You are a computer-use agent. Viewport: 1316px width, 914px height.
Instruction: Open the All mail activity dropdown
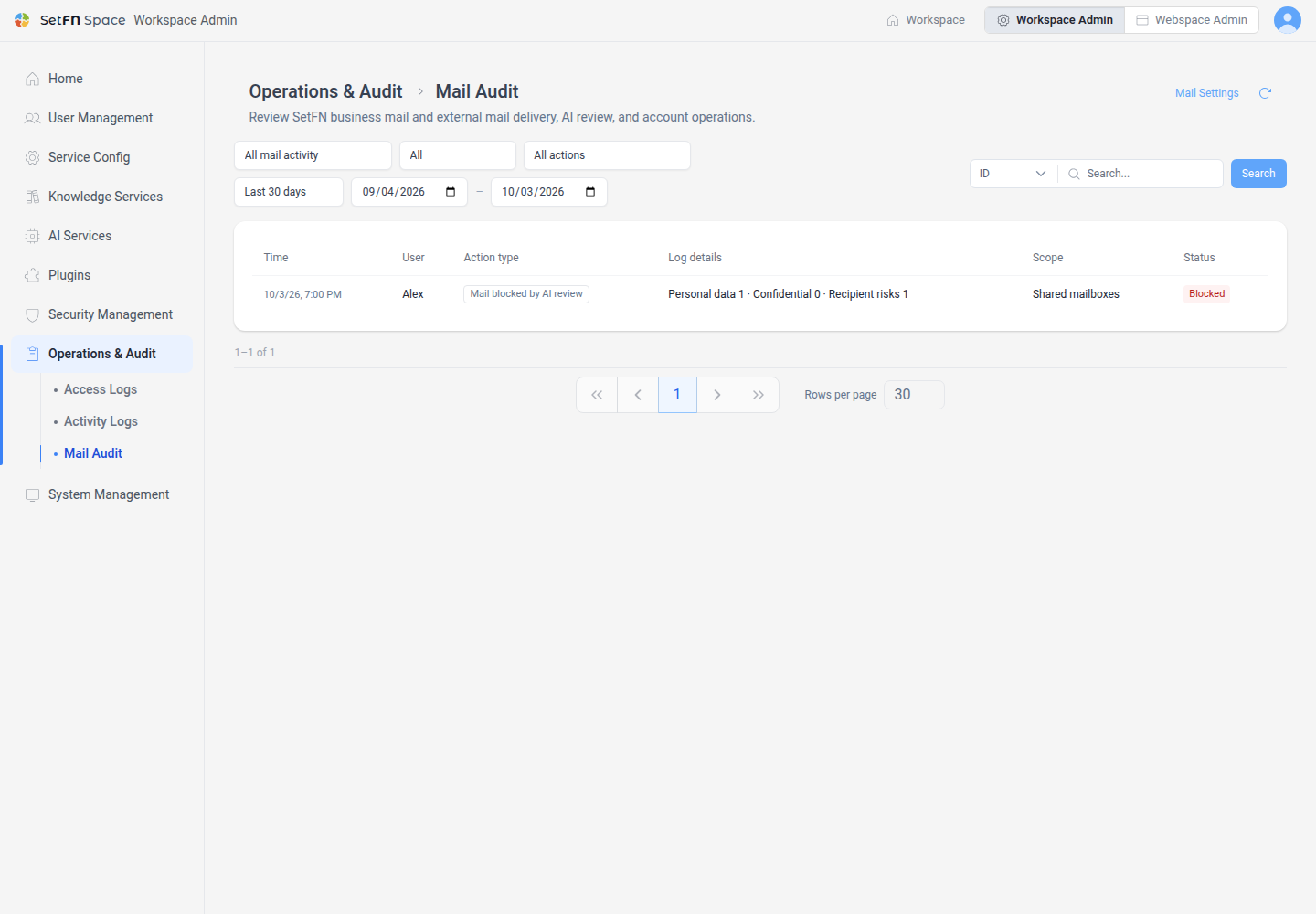pos(313,155)
